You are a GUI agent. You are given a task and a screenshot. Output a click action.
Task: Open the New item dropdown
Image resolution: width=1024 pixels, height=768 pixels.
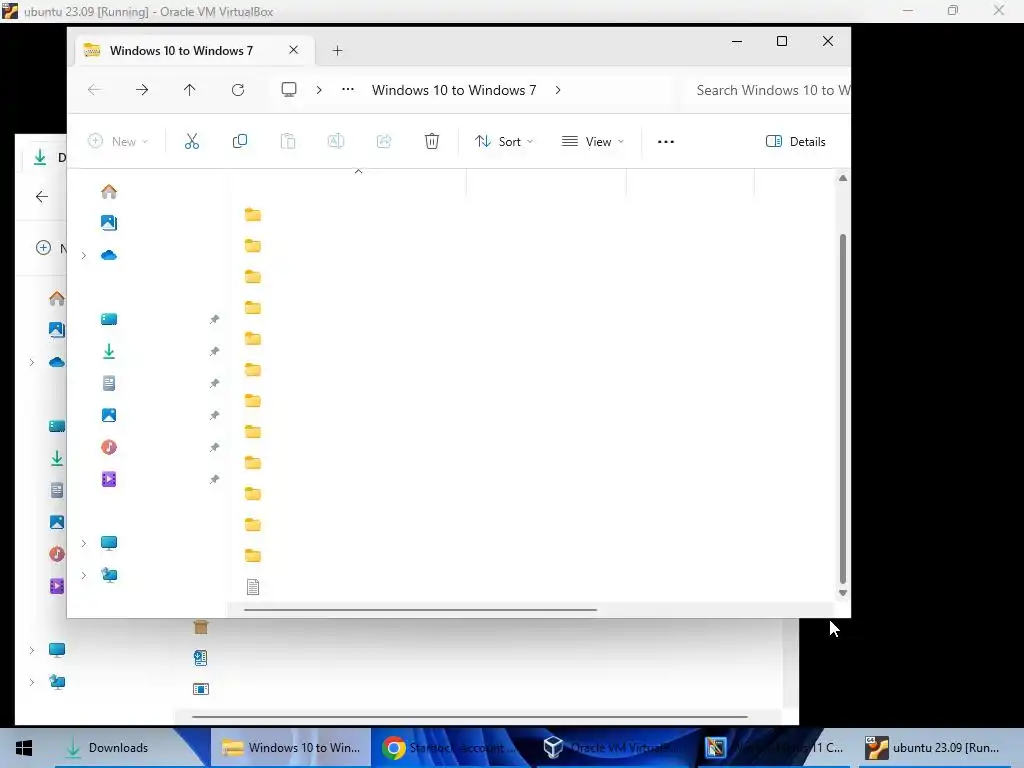click(118, 141)
